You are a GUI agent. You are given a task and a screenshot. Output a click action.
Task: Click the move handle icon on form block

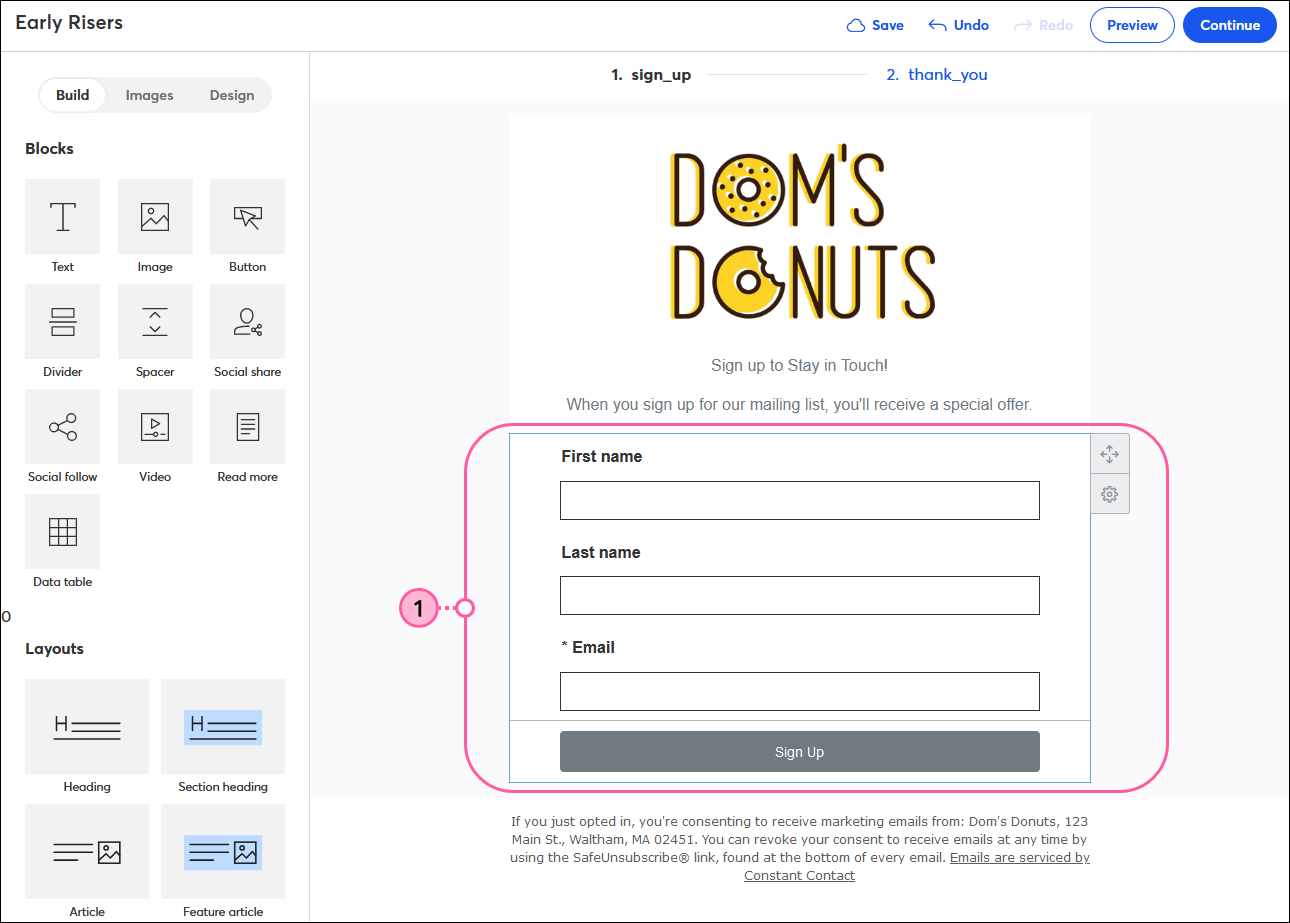tap(1109, 454)
